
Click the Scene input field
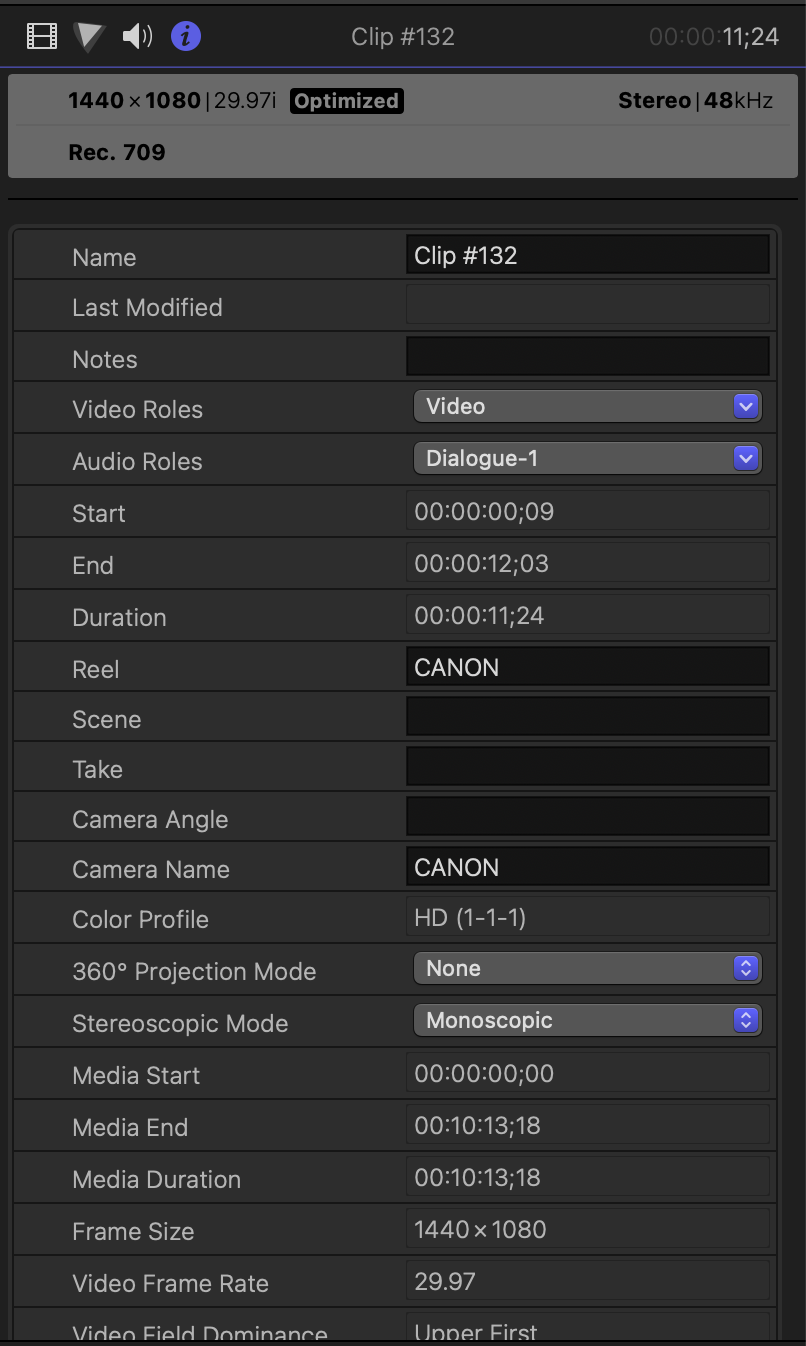(587, 717)
